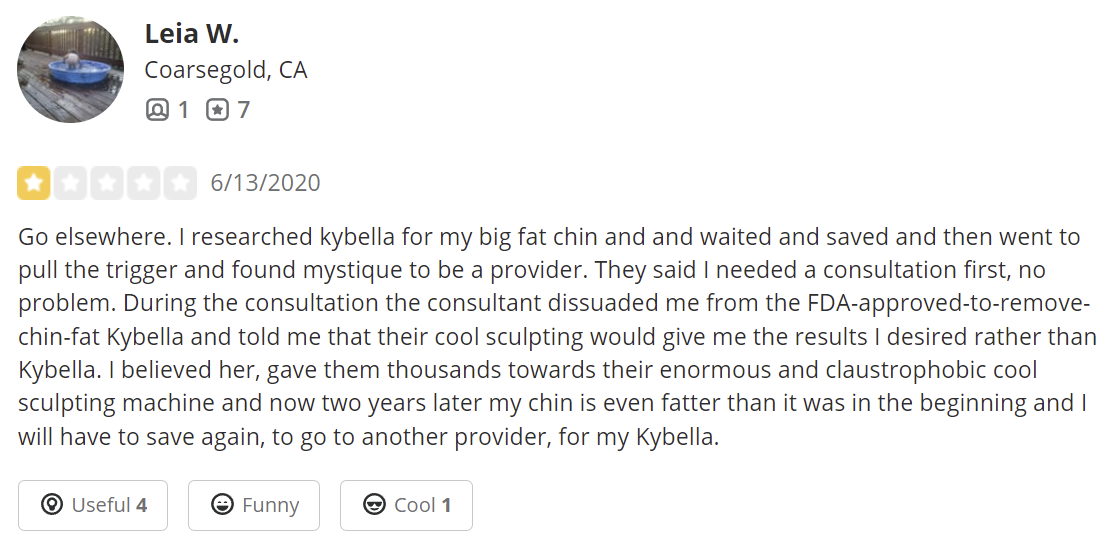Click the friend count number 1
Screen dimensions: 1100x548
point(182,110)
